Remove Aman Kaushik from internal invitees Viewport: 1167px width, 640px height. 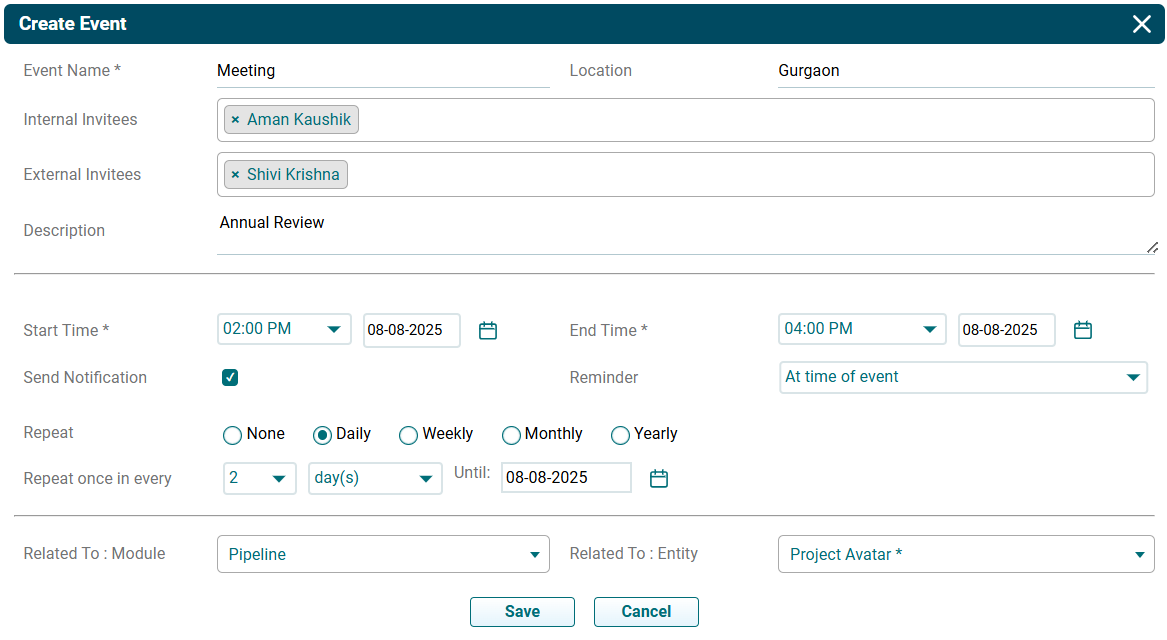point(235,120)
